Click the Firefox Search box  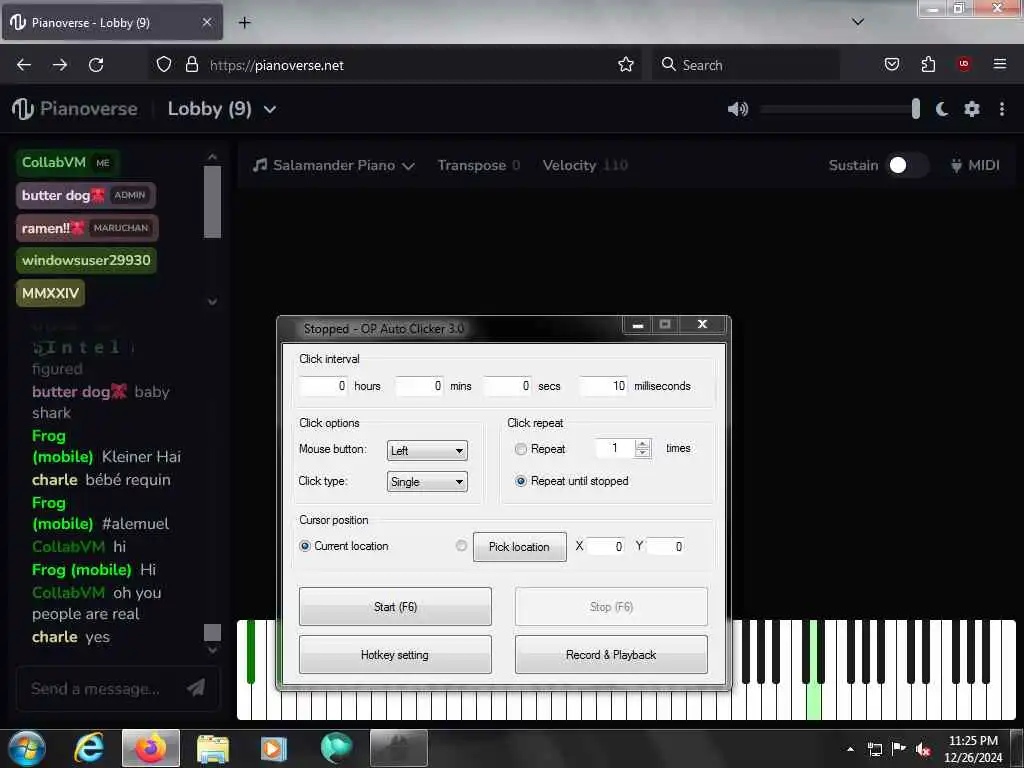(x=746, y=65)
